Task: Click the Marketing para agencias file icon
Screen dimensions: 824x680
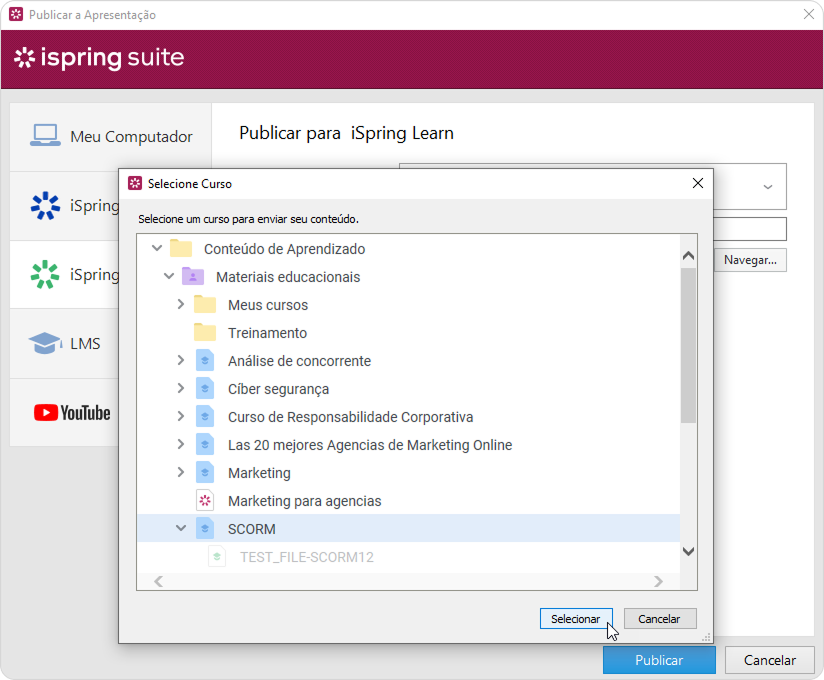Action: tap(205, 501)
